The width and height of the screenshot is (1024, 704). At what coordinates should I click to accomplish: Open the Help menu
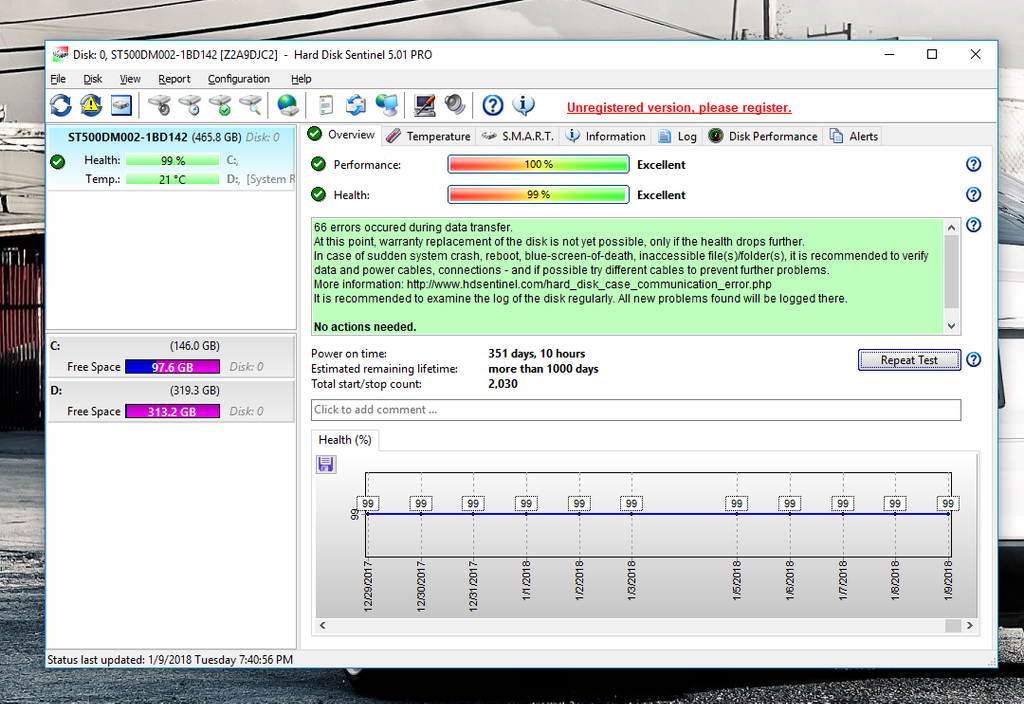coord(301,79)
